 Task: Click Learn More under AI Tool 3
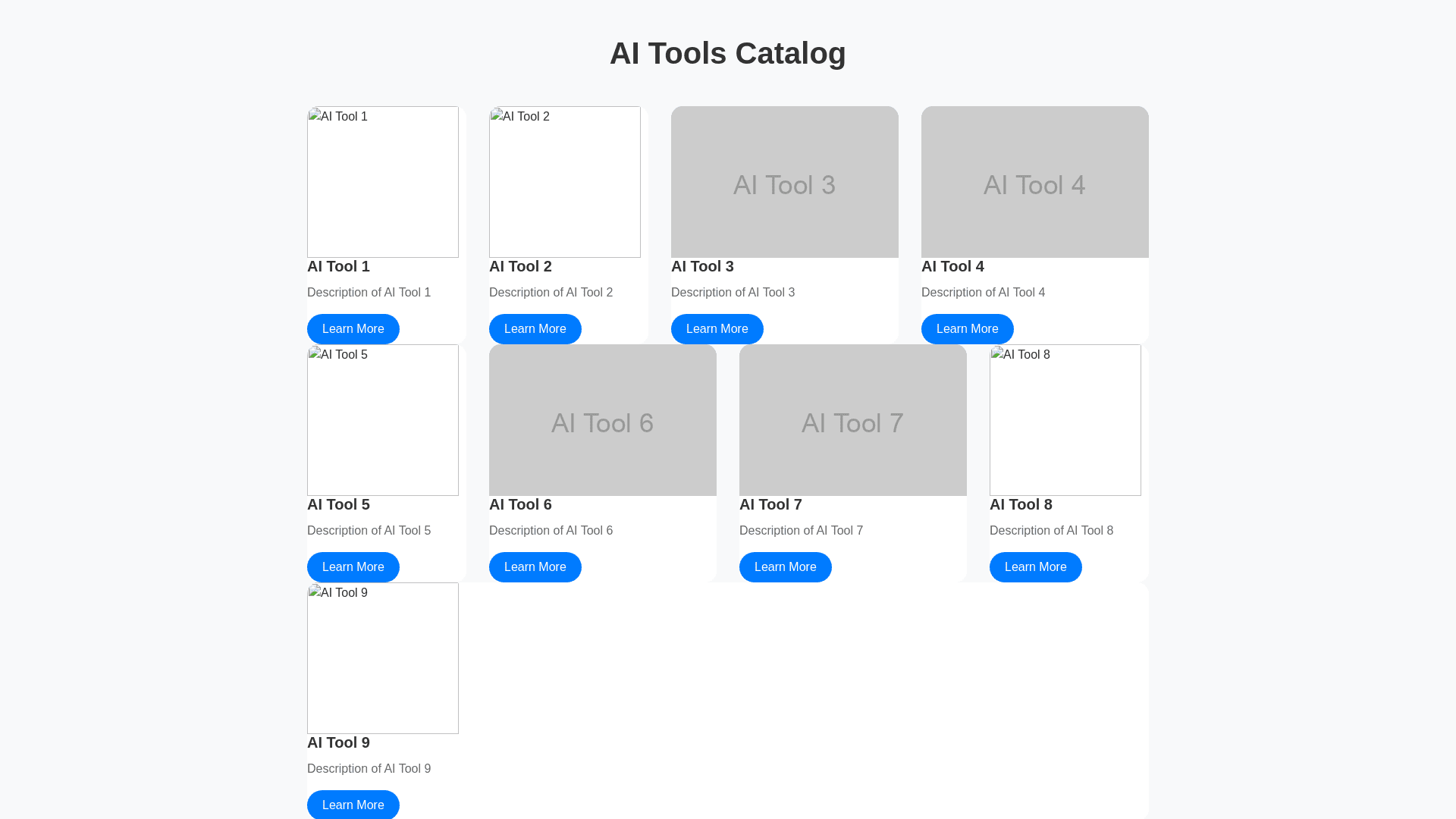coord(717,329)
